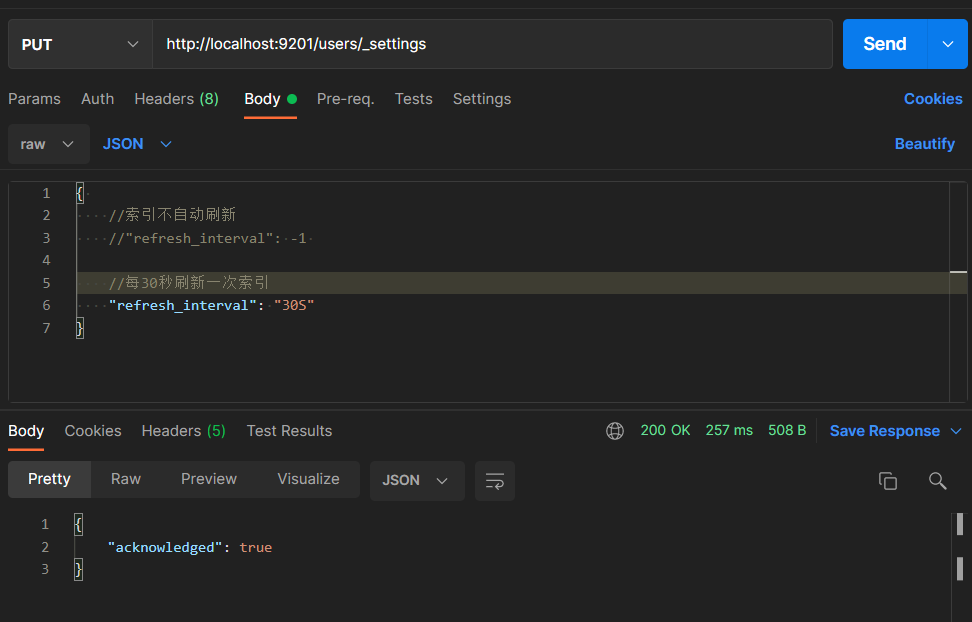This screenshot has width=972, height=622.
Task: Select the Raw response view
Action: click(x=126, y=479)
